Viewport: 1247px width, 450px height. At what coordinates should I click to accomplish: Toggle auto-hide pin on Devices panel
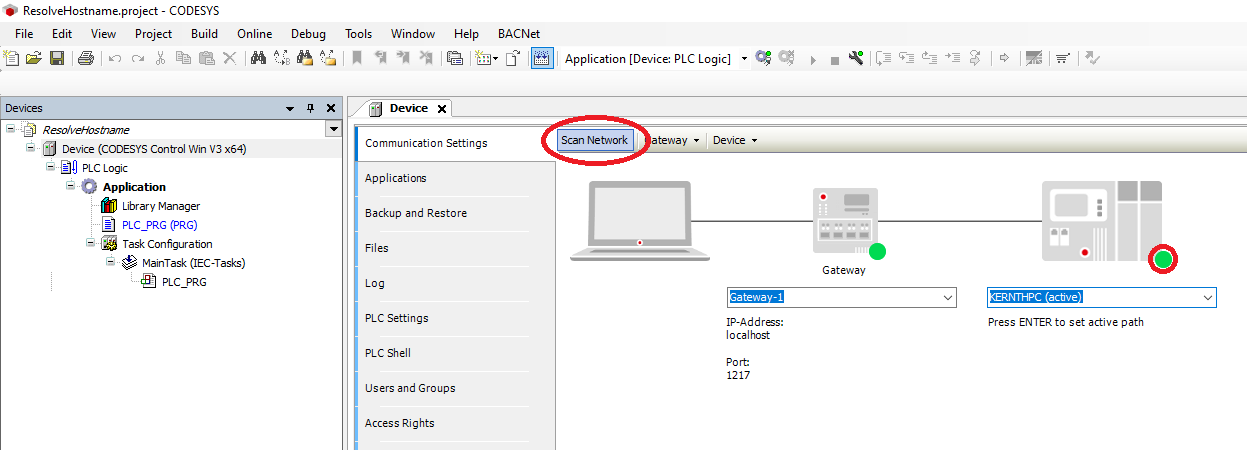(x=309, y=108)
